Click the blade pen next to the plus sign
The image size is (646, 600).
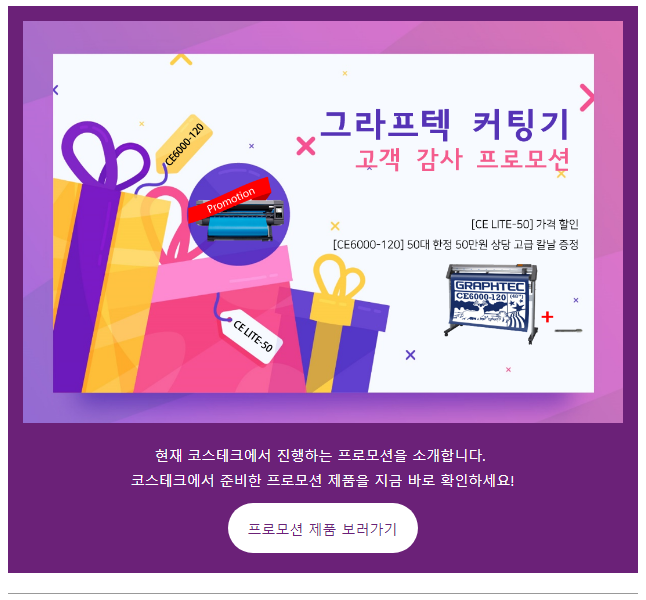coord(568,330)
